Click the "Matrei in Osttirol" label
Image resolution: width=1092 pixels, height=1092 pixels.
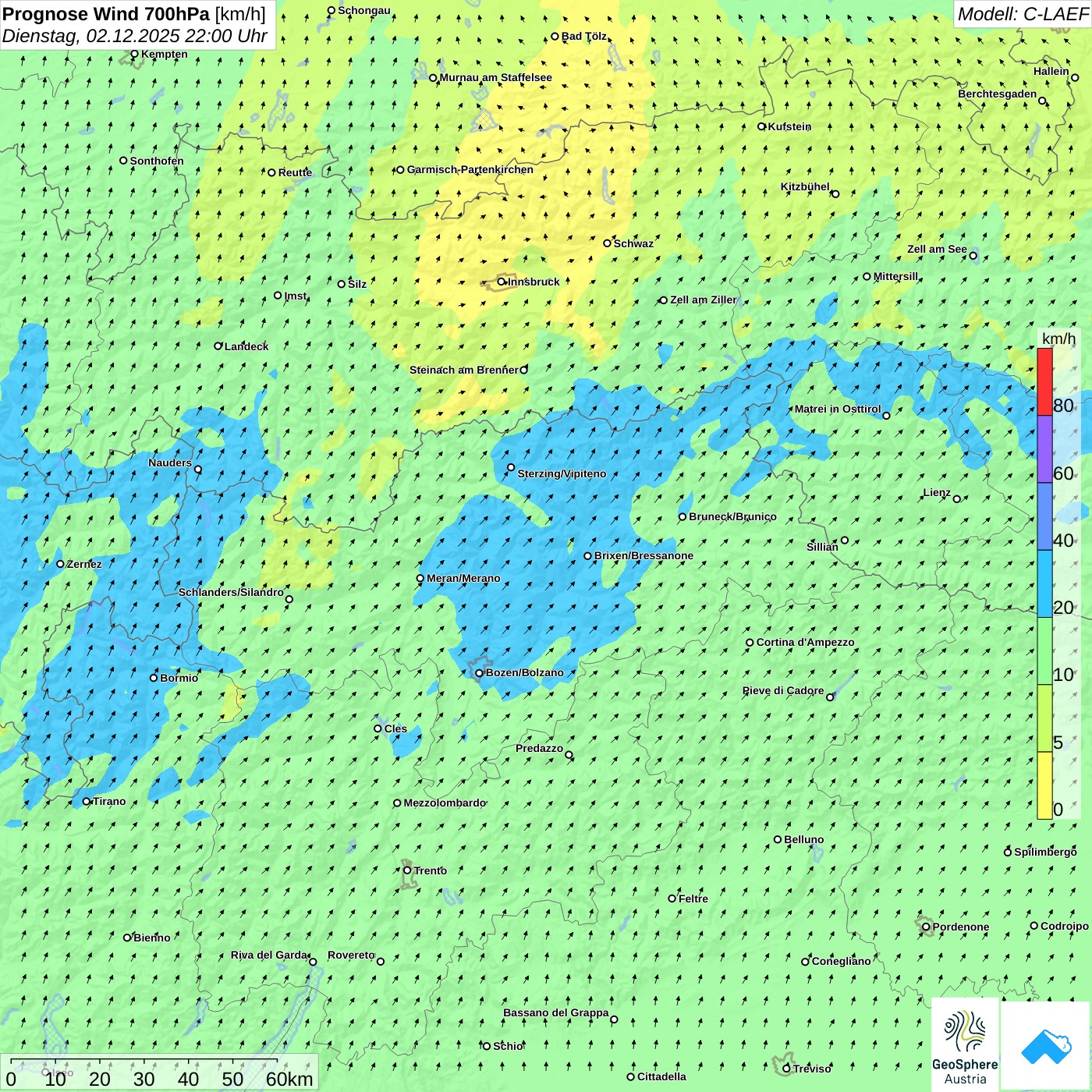point(838,409)
